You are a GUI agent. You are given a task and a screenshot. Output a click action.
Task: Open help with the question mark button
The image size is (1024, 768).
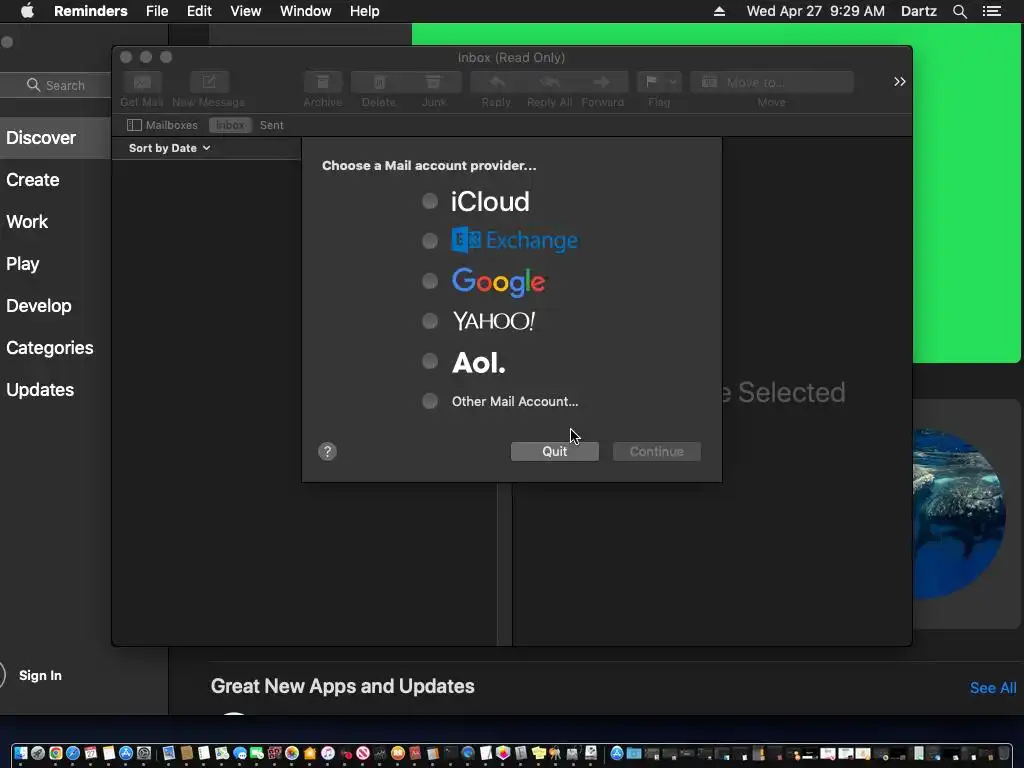pos(327,451)
